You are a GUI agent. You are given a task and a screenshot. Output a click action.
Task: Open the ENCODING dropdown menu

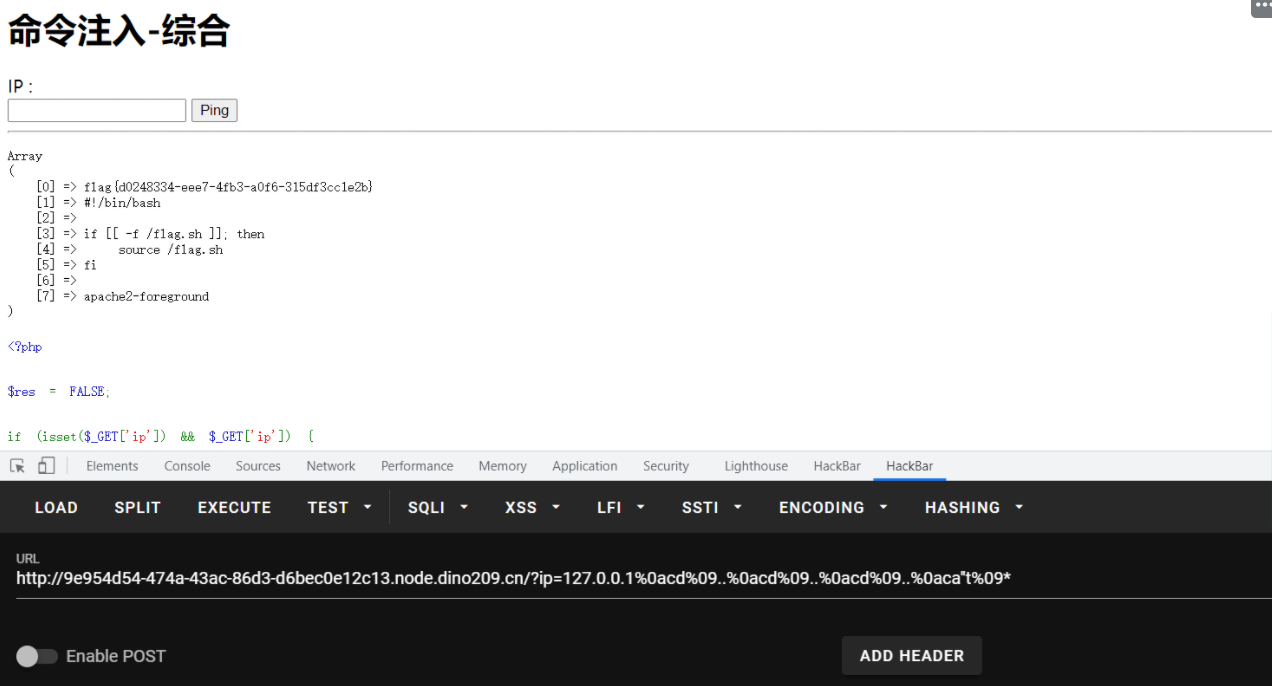click(x=833, y=508)
